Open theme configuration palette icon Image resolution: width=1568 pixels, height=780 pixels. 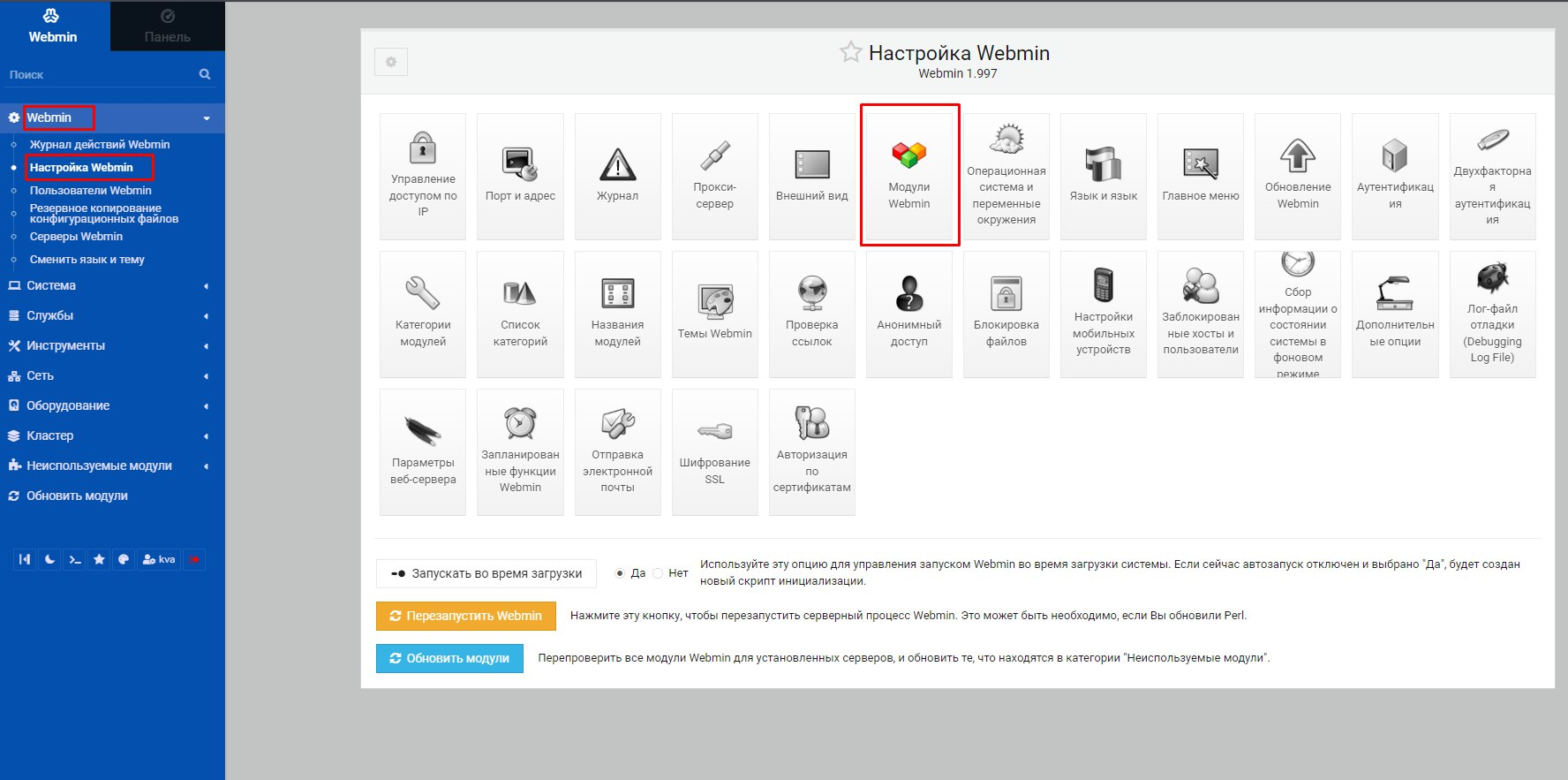124,559
